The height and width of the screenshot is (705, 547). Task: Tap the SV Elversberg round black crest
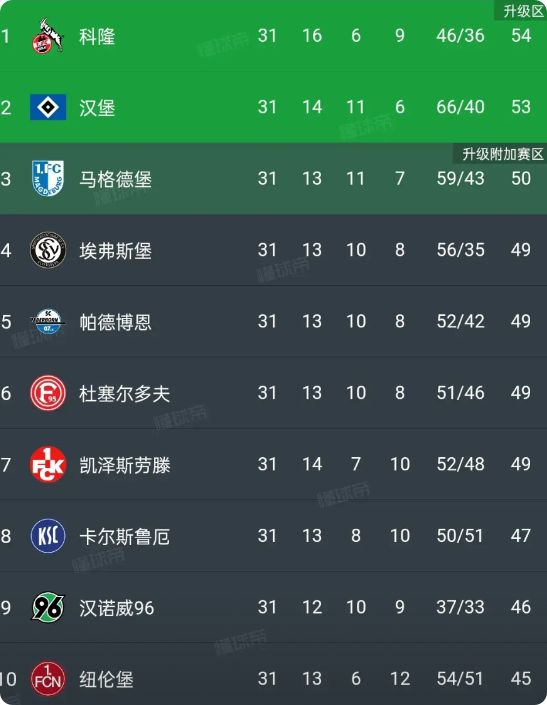[48, 250]
